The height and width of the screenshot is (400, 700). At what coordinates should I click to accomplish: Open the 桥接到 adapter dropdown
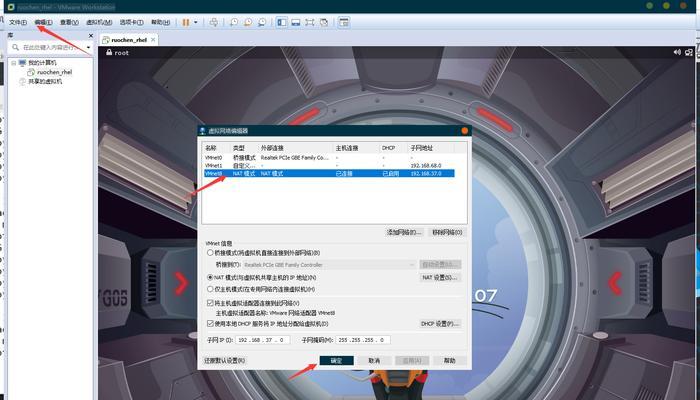pos(329,265)
